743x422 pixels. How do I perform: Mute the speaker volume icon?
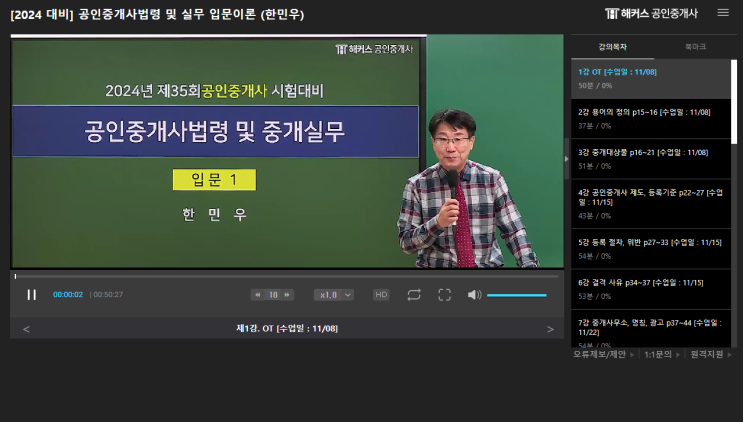click(x=474, y=295)
